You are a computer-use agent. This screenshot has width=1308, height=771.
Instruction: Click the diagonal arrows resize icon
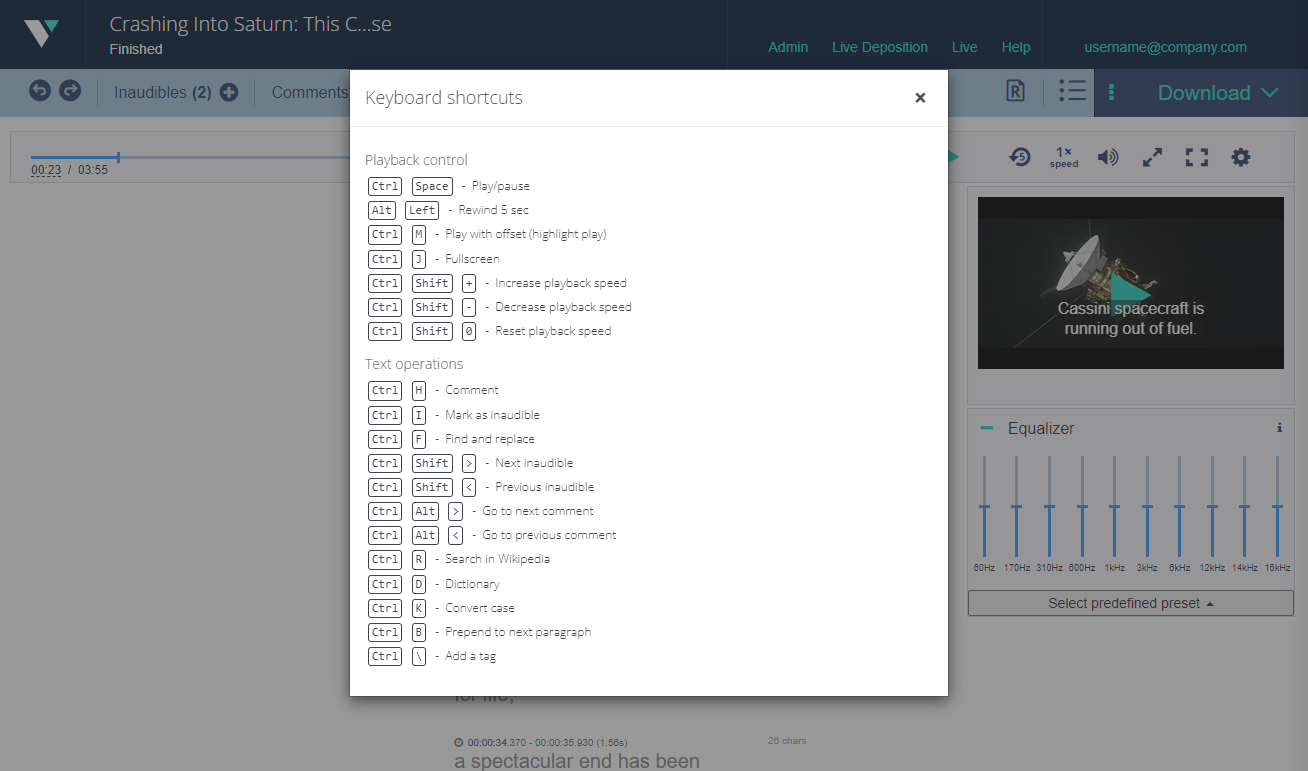coord(1152,157)
